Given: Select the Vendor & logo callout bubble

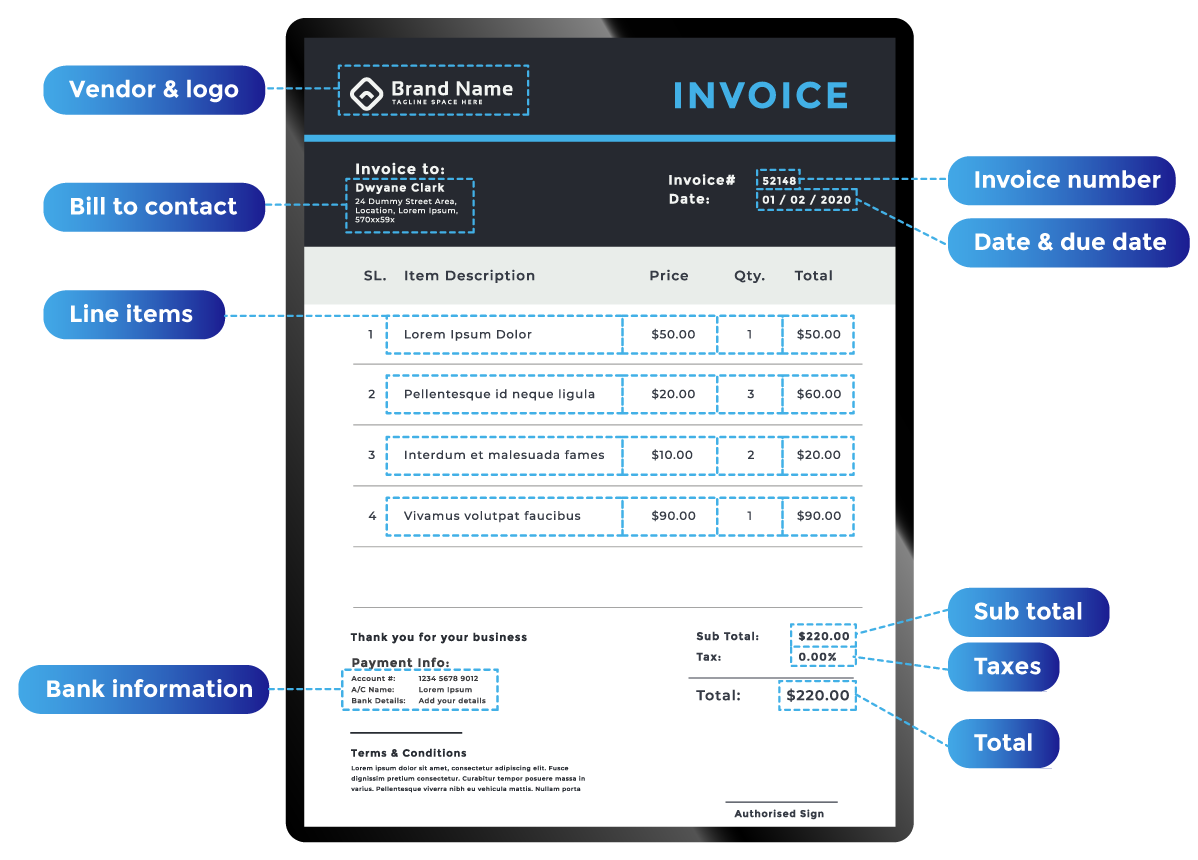Looking at the screenshot, I should point(154,89).
